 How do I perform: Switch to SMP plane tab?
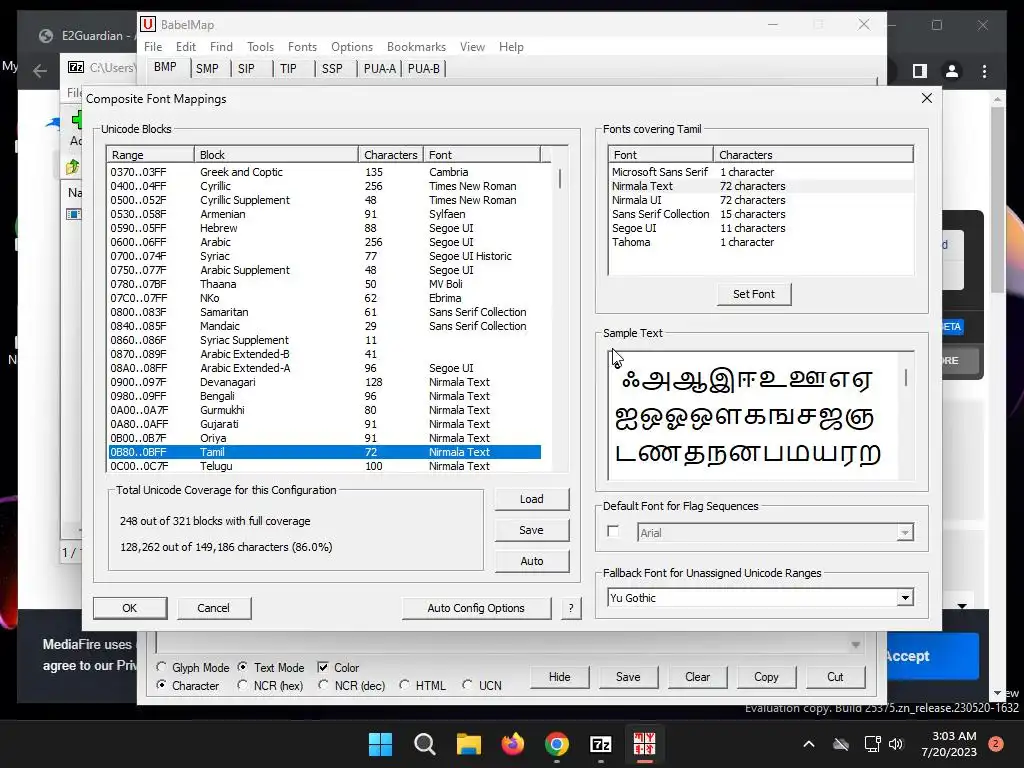pyautogui.click(x=208, y=69)
